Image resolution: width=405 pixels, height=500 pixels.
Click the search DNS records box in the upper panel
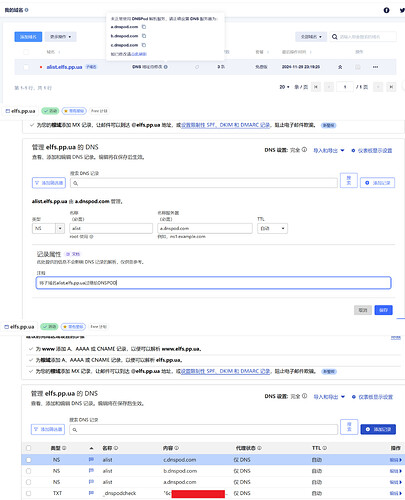[204, 183]
